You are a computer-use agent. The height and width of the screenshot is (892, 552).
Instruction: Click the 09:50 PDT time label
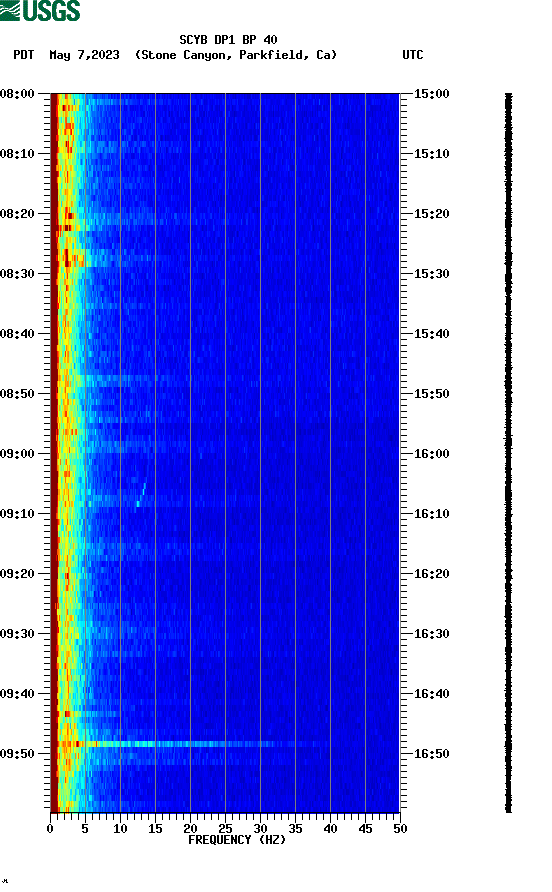[x=17, y=754]
